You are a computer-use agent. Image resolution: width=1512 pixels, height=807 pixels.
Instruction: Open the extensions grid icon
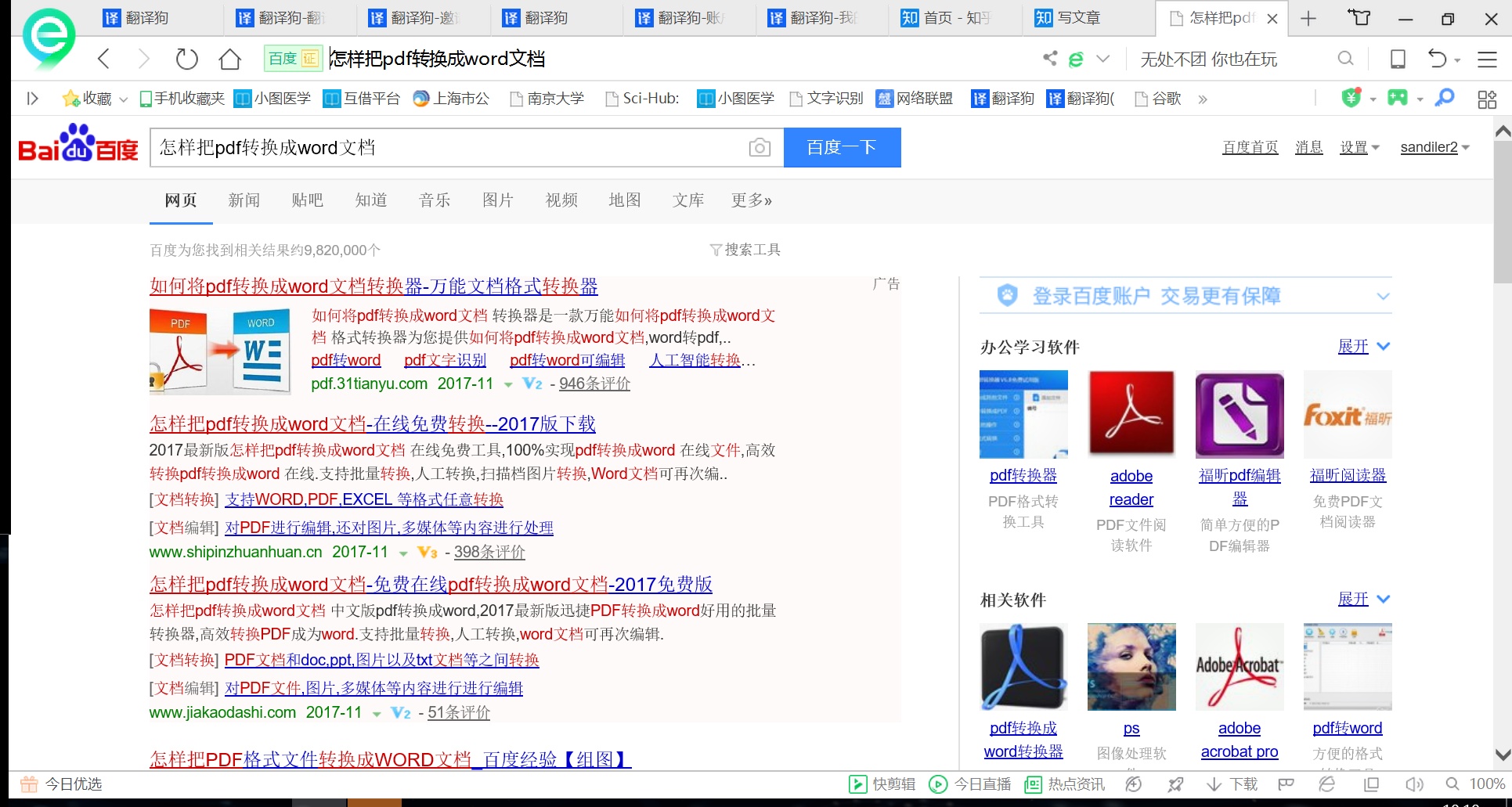1487,99
